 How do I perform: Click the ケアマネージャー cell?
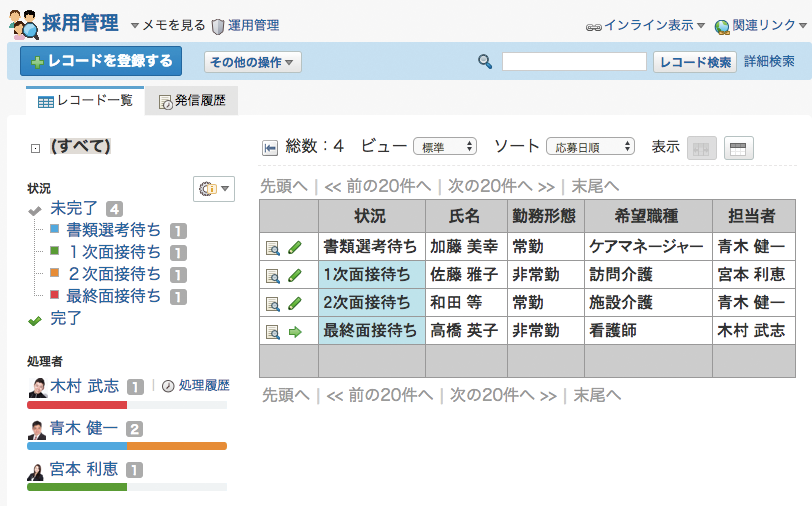click(648, 247)
